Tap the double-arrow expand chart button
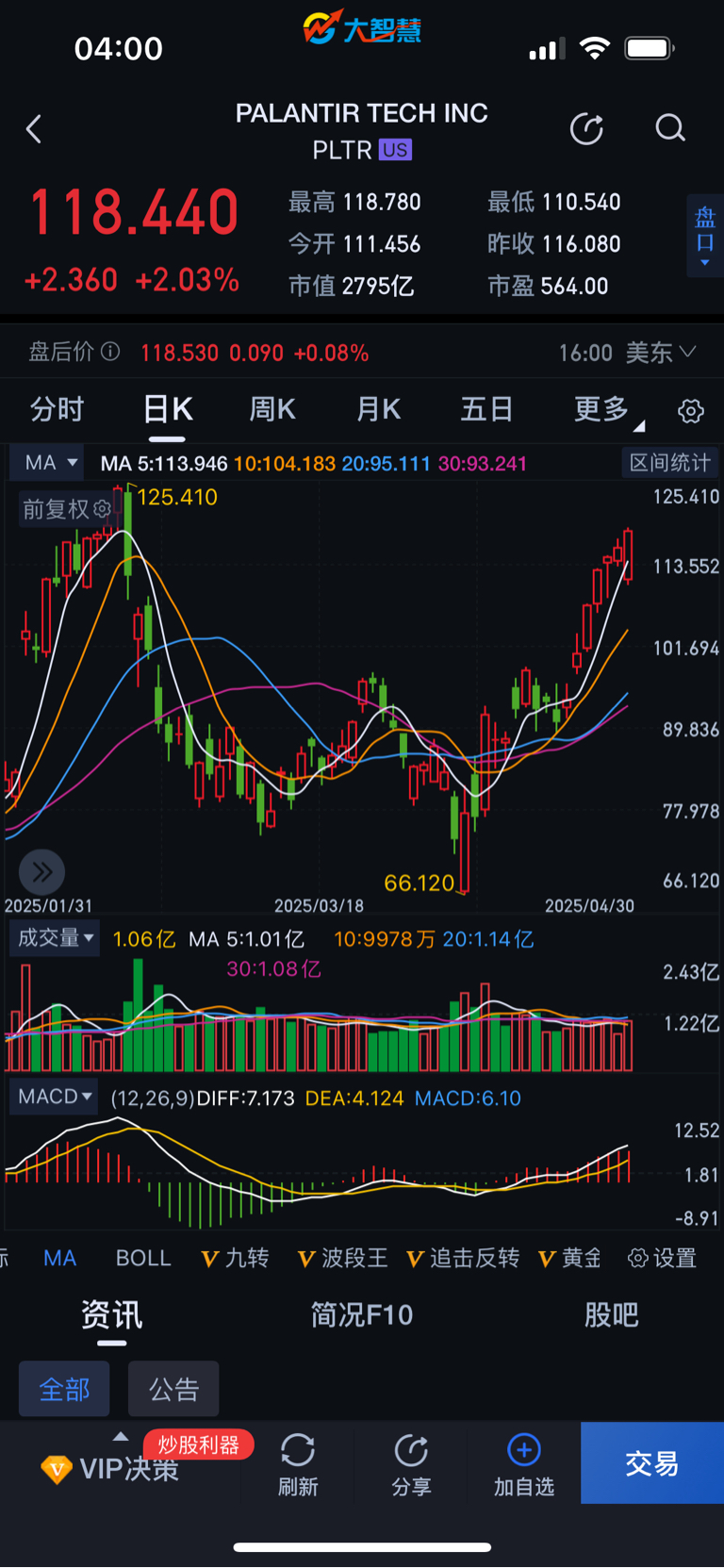Image resolution: width=724 pixels, height=1568 pixels. pyautogui.click(x=41, y=872)
